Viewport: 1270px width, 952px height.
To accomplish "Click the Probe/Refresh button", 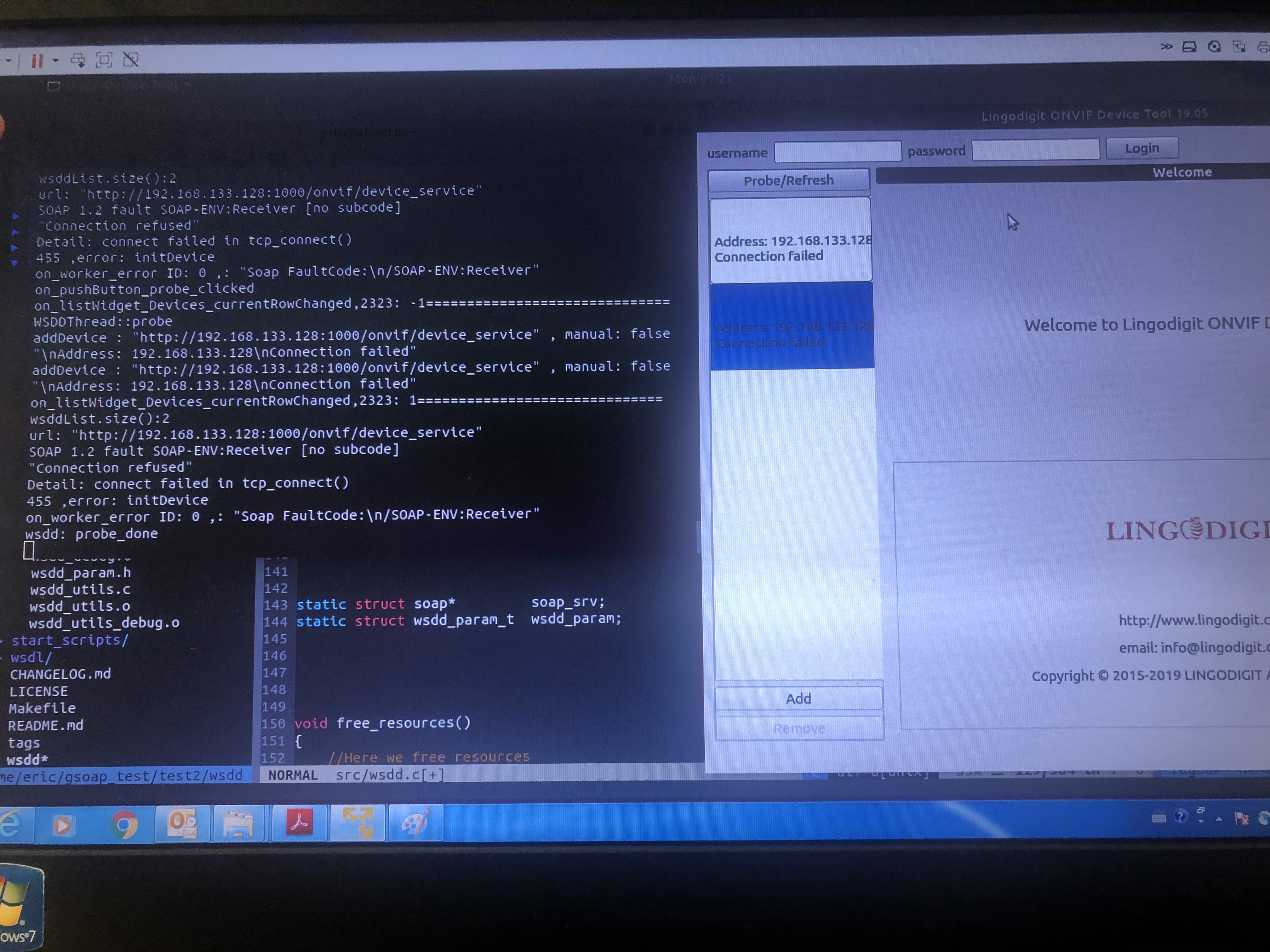I will 788,181.
